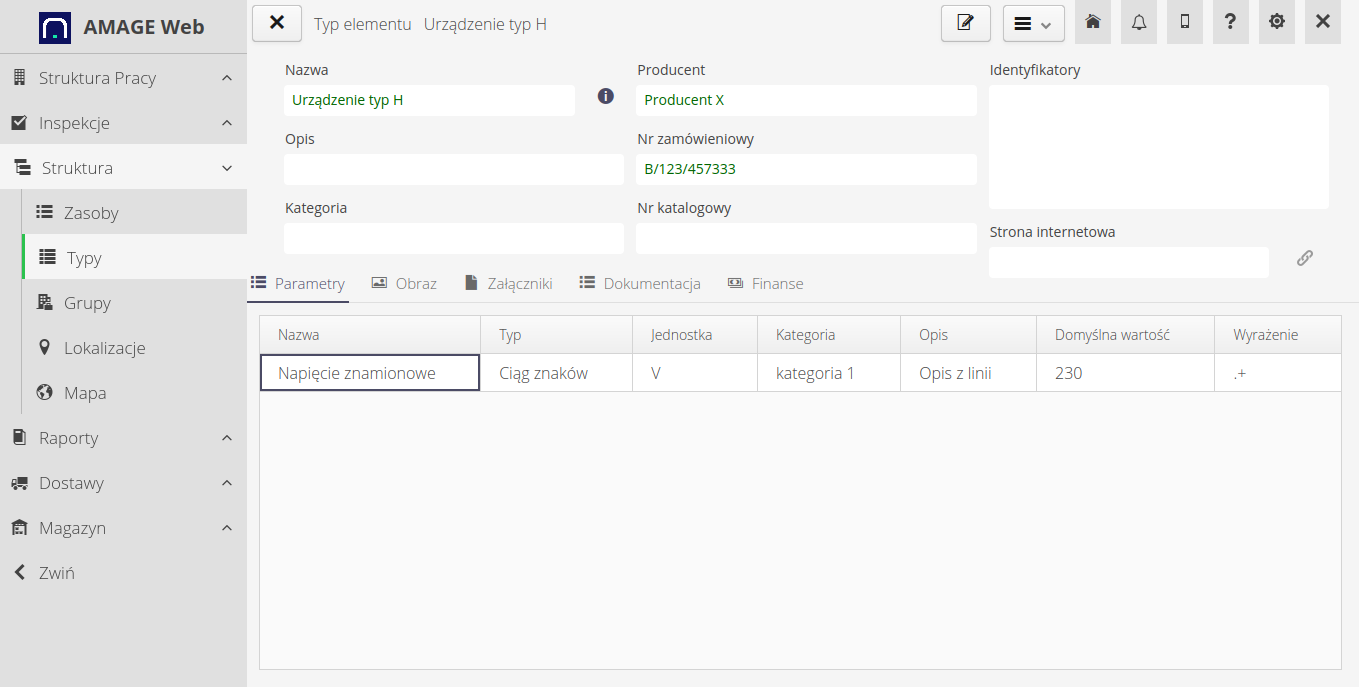The width and height of the screenshot is (1359, 687).
Task: Switch to the Obraz tab
Action: 404,284
